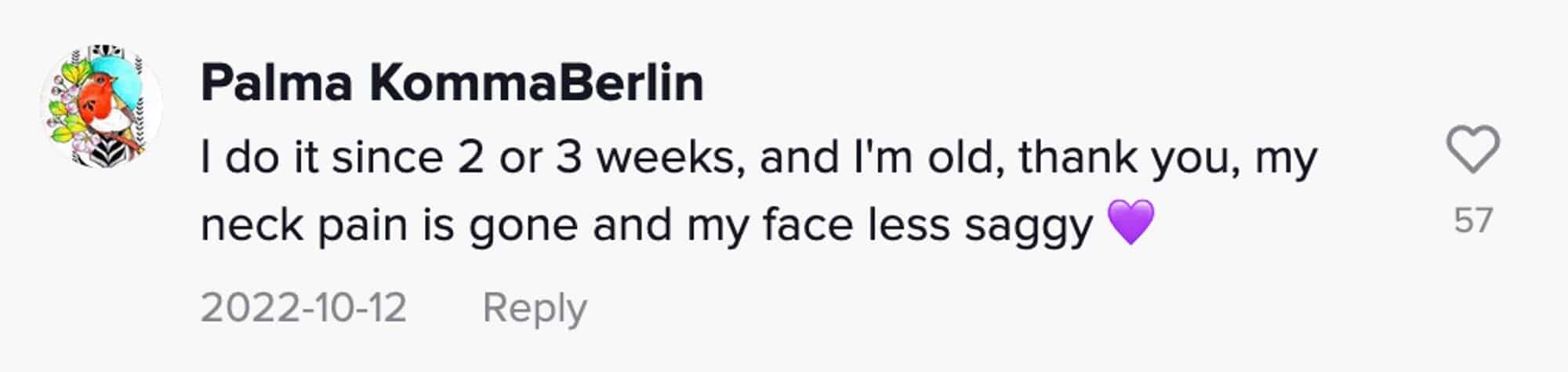The width and height of the screenshot is (1568, 372).
Task: Open Palma KommaBerlin's bird profile picture
Action: (x=100, y=105)
